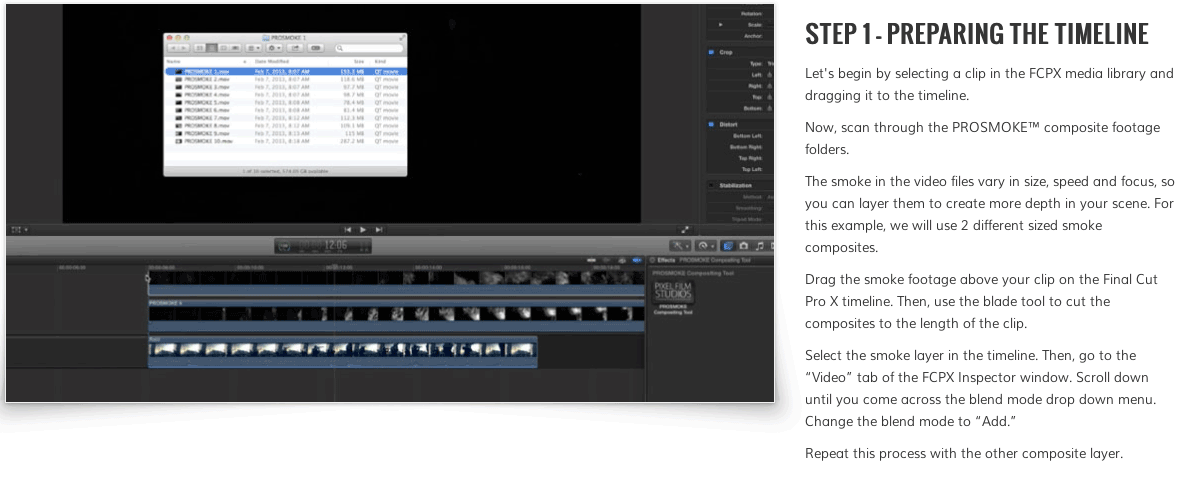Expand the Scale disclosure triangle
This screenshot has width=1192, height=477.
pyautogui.click(x=721, y=25)
